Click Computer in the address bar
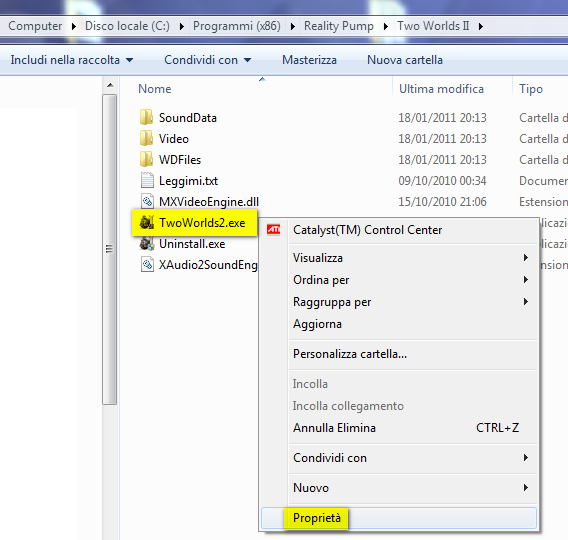This screenshot has height=540, width=568. (x=35, y=26)
